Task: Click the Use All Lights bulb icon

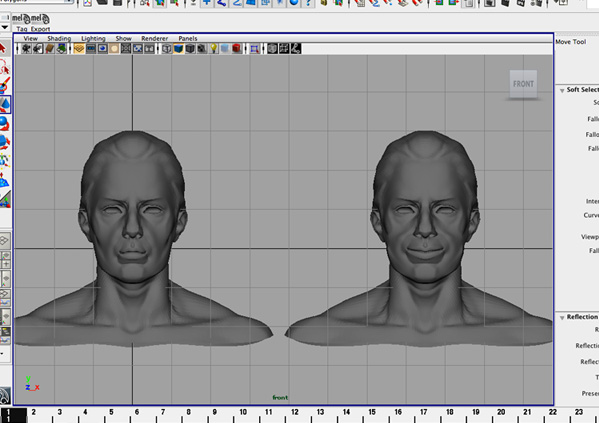Action: pos(214,49)
